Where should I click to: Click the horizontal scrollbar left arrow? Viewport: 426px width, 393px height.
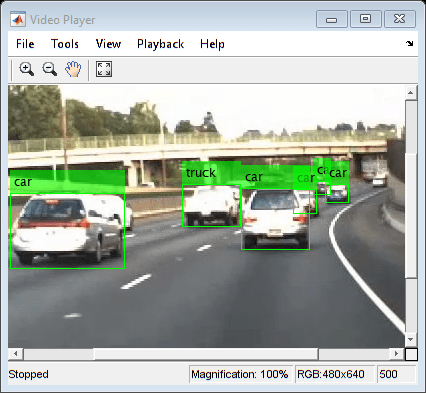click(x=16, y=353)
